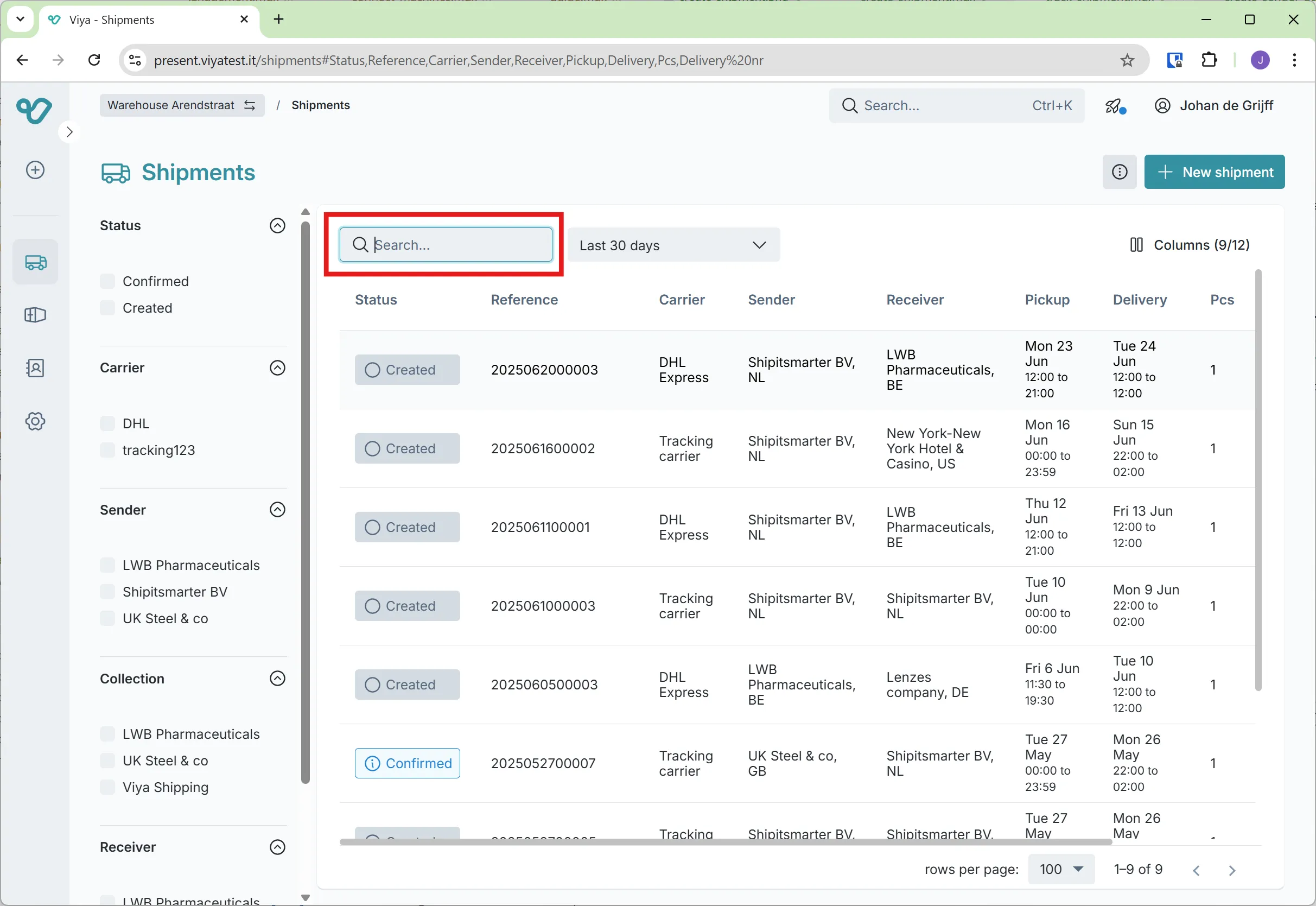Click the plus circle sidebar icon

pyautogui.click(x=35, y=170)
